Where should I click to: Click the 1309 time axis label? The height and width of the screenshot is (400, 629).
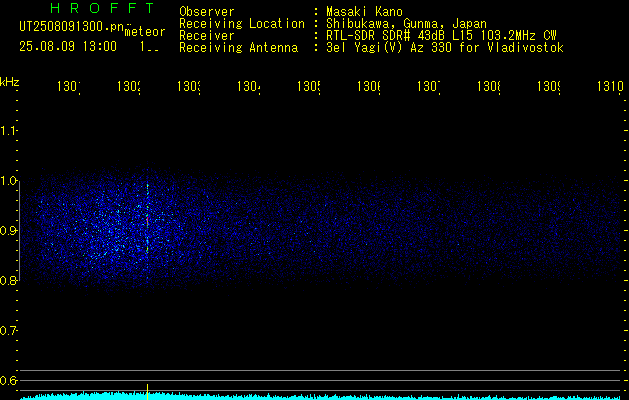click(x=549, y=86)
